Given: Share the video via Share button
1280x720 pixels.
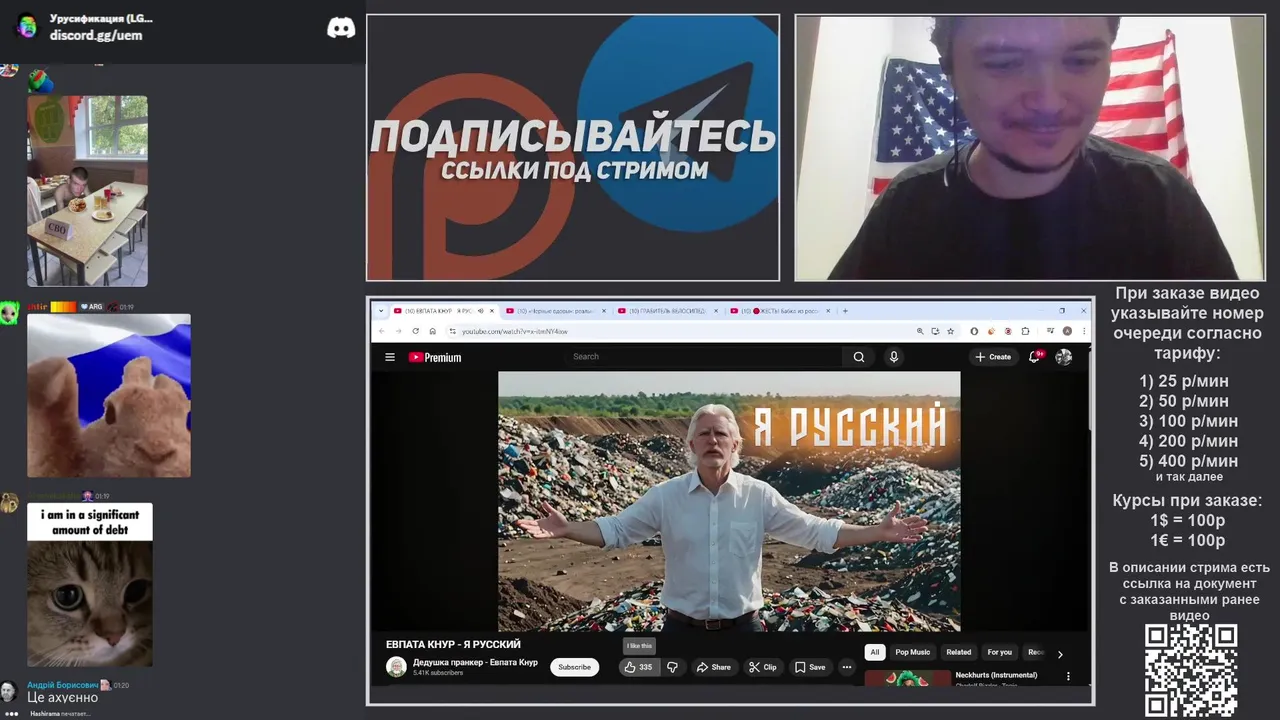Looking at the screenshot, I should pyautogui.click(x=714, y=667).
